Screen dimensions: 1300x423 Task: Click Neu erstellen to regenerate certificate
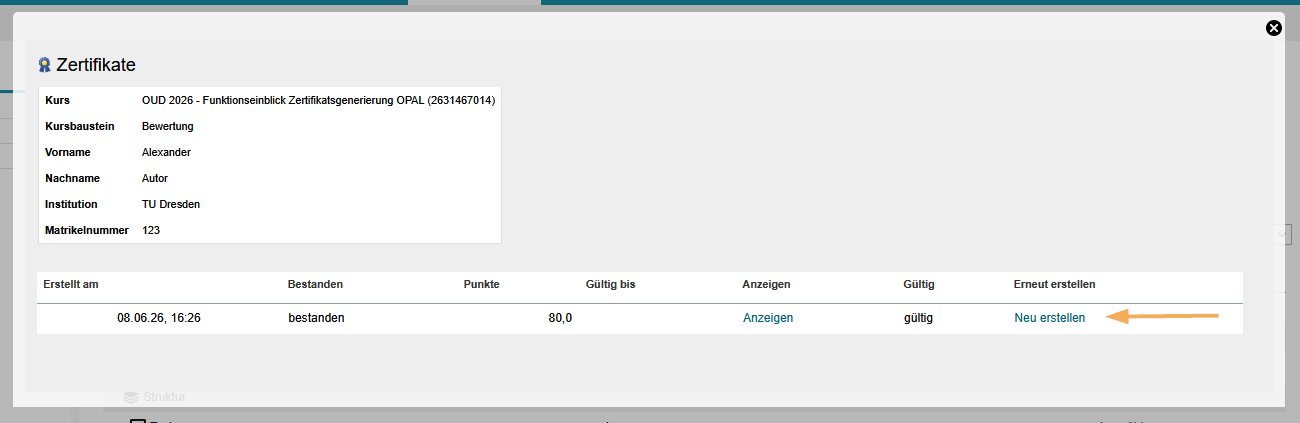click(1049, 318)
